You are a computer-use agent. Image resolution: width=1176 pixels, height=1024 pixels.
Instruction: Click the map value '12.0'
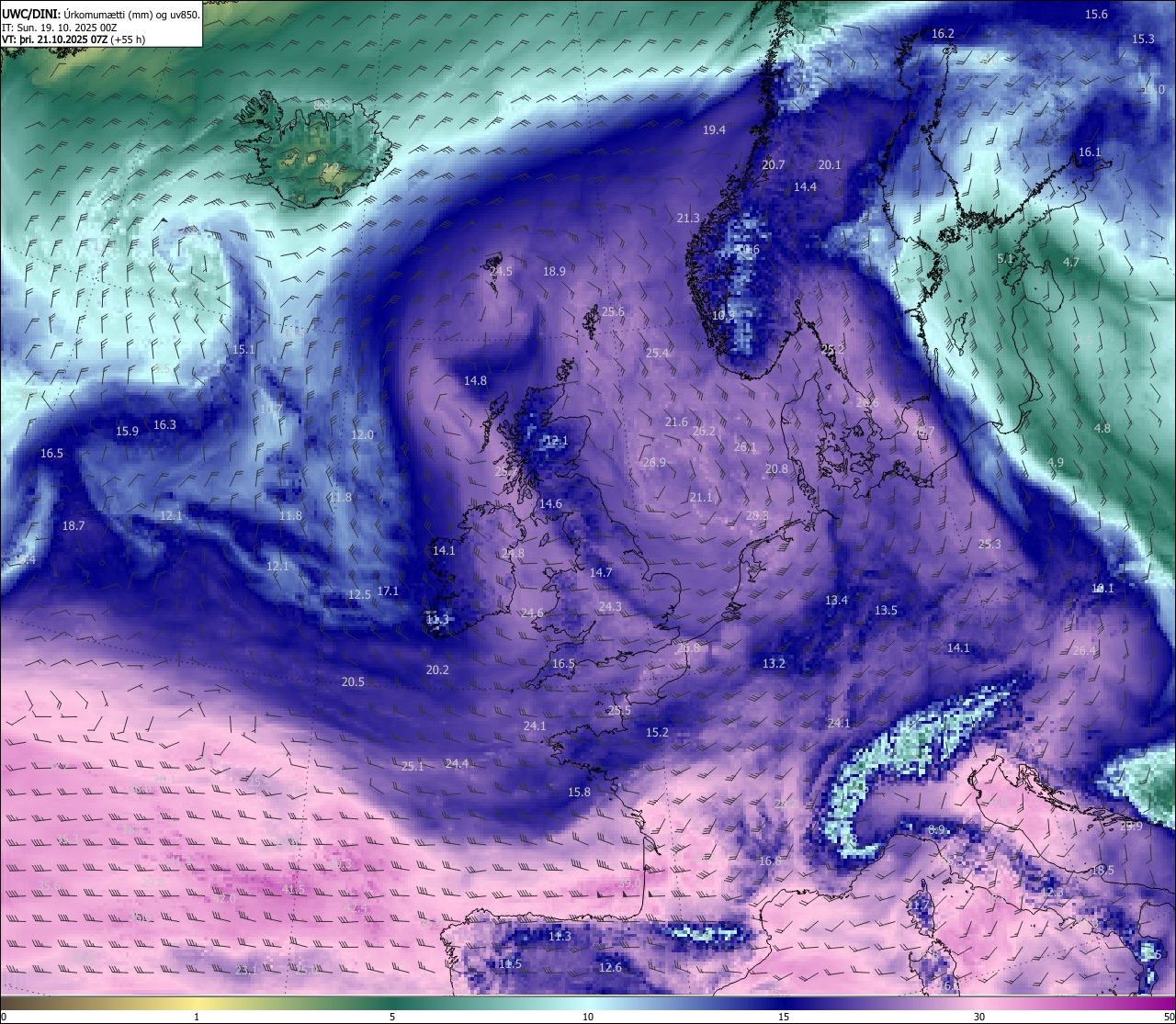click(362, 434)
